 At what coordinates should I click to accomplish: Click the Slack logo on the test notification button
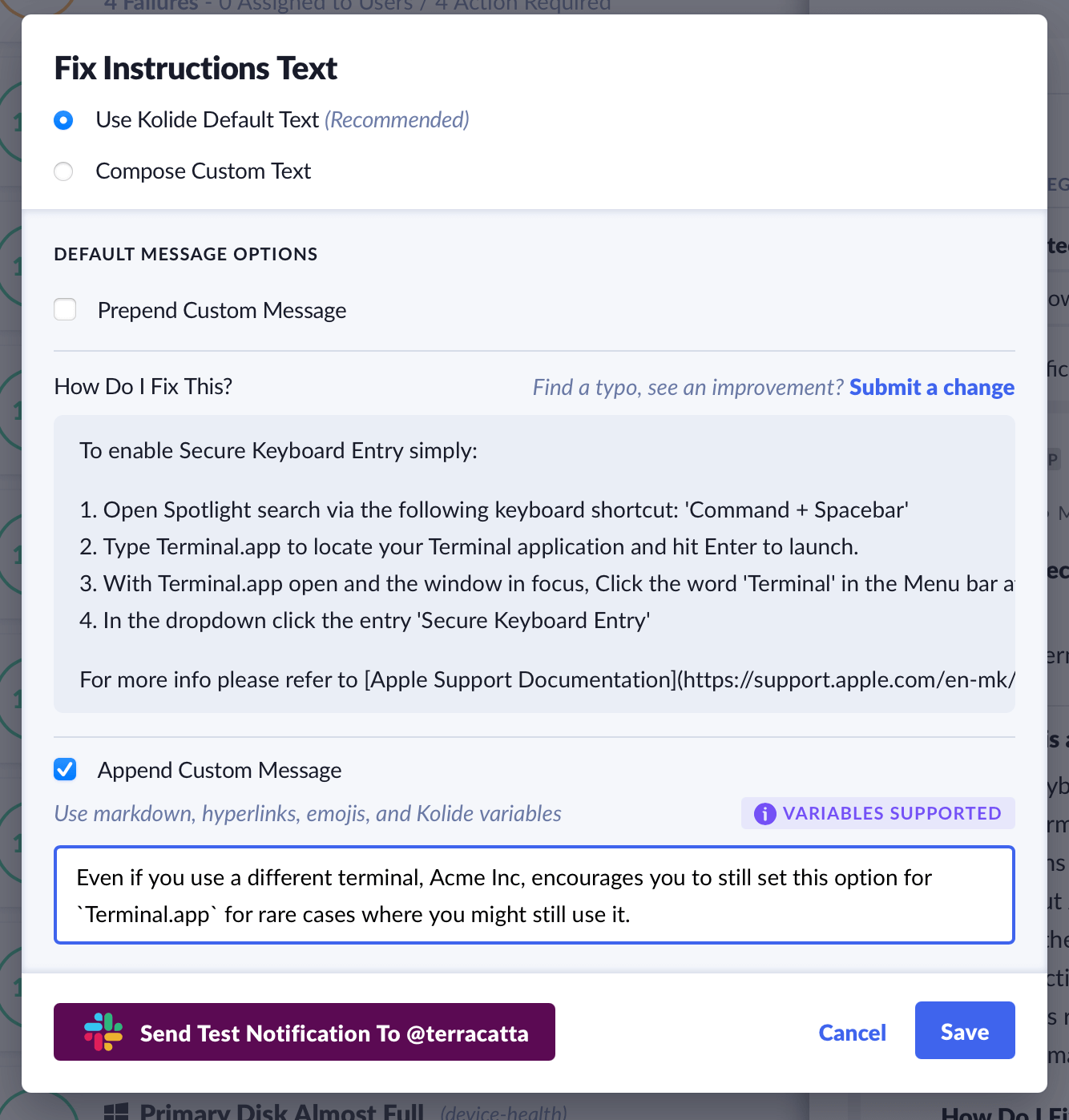tap(103, 1032)
